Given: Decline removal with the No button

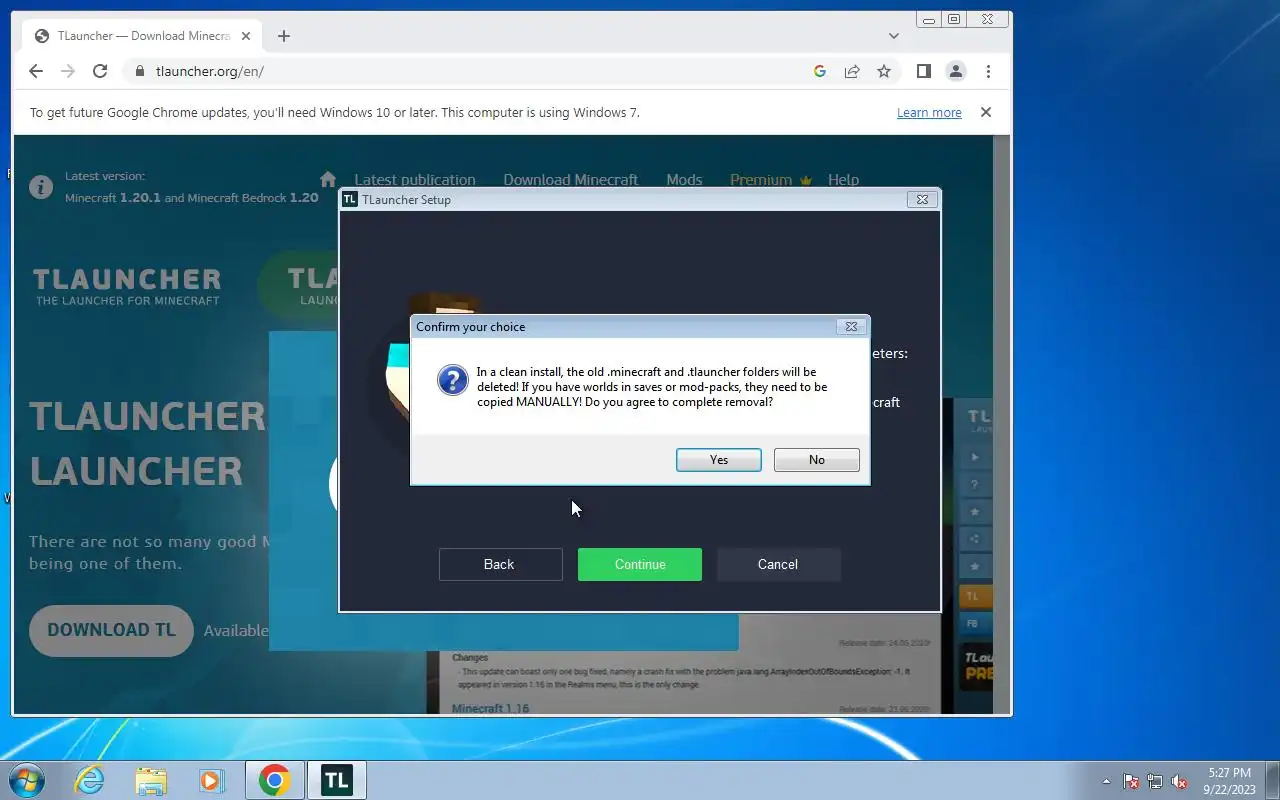Looking at the screenshot, I should tap(816, 460).
